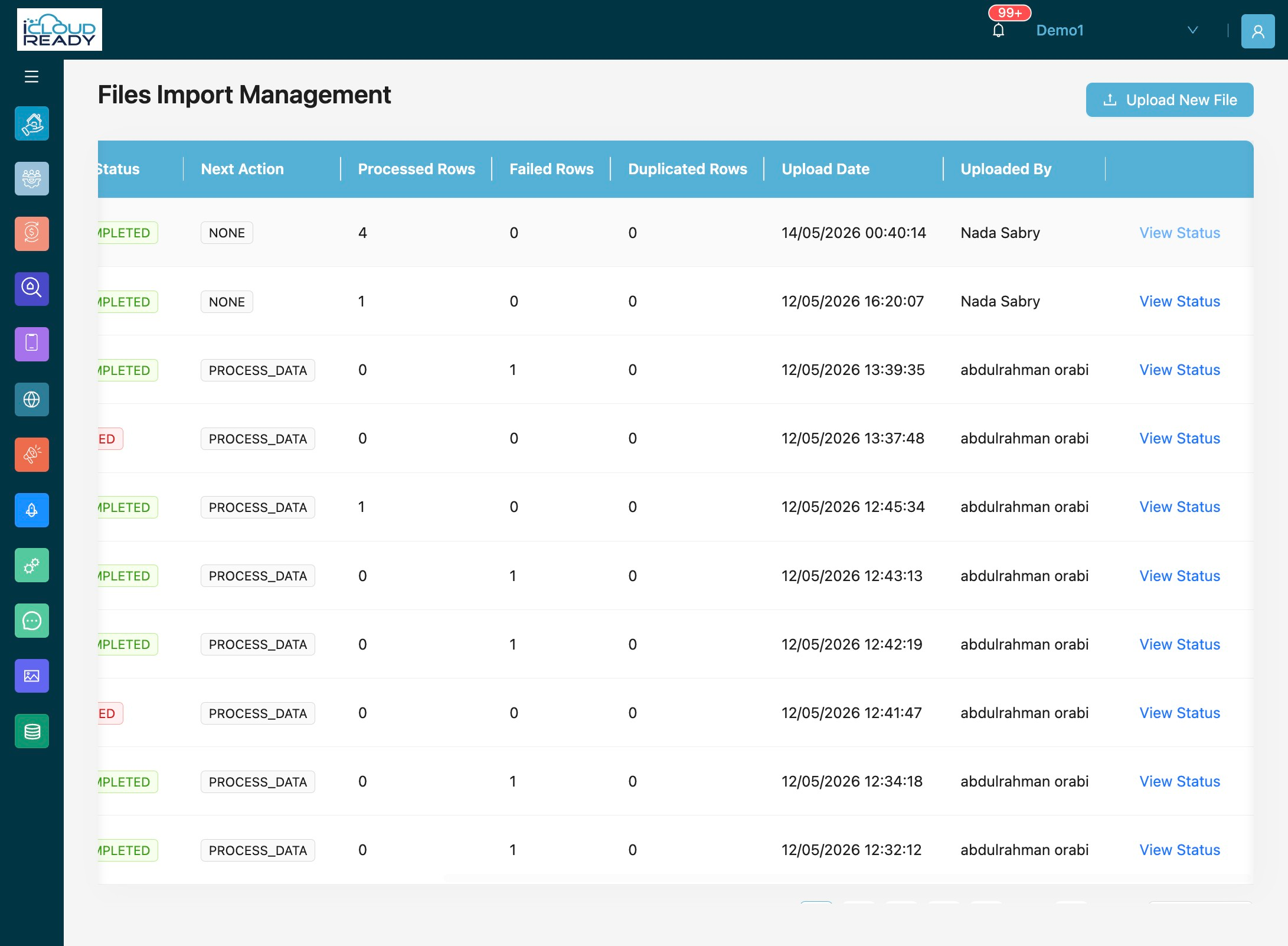Click processed rows value 4 in first row
This screenshot has height=946, width=1288.
pos(362,233)
